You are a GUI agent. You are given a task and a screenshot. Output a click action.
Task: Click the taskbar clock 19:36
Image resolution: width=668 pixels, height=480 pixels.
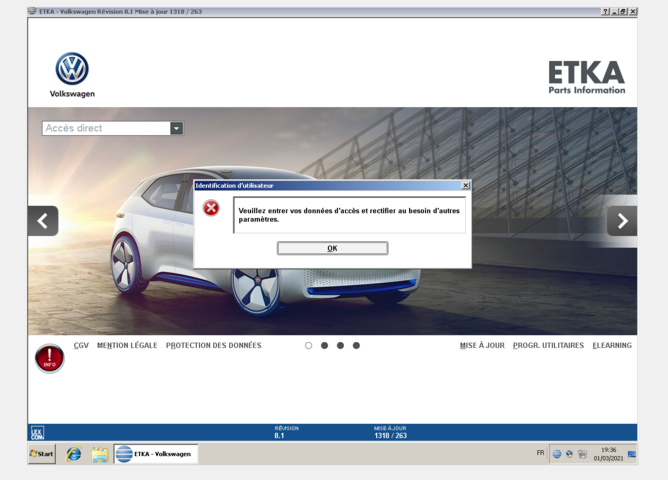point(608,454)
